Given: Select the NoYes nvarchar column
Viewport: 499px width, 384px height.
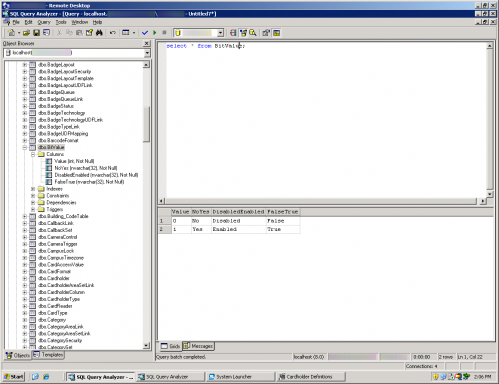Looking at the screenshot, I should (x=86, y=168).
